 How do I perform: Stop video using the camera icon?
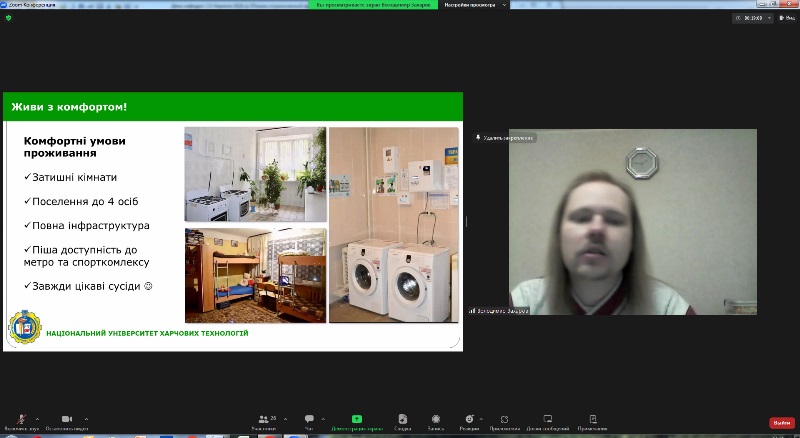tap(67, 422)
